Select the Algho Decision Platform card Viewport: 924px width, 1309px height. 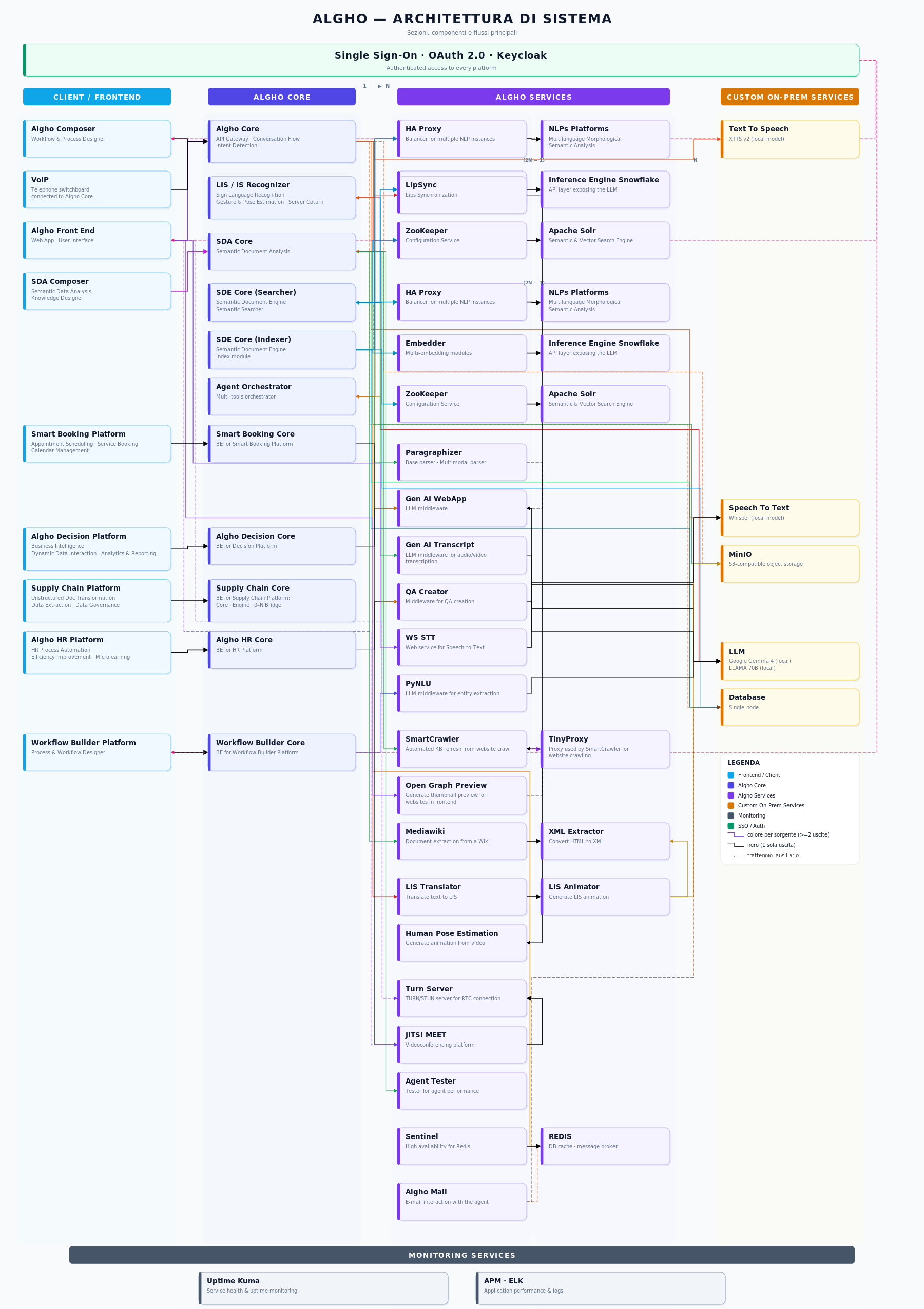(97, 549)
